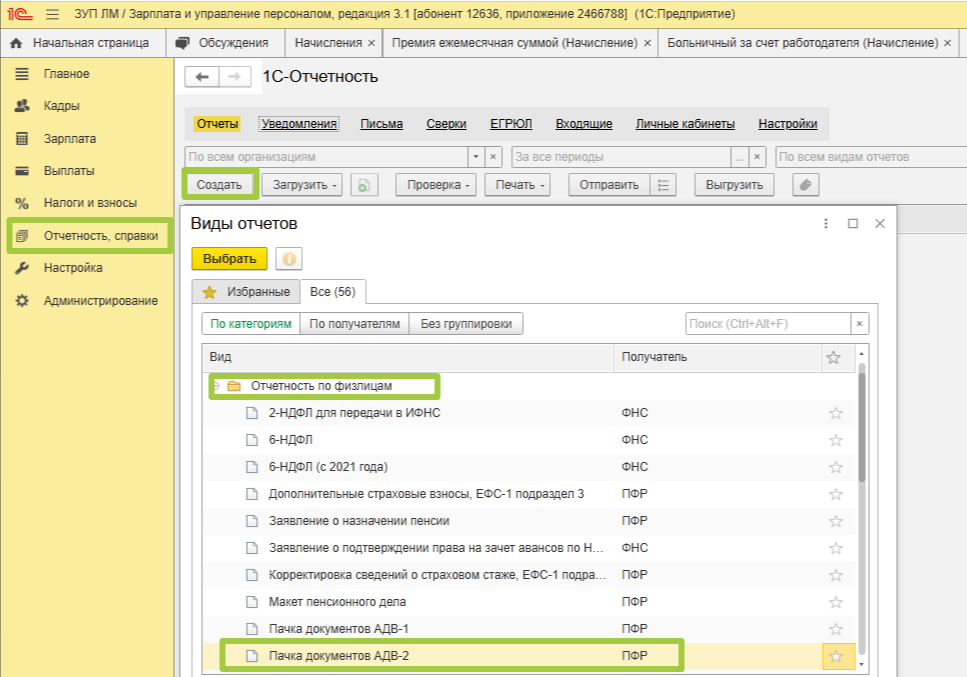Image resolution: width=967 pixels, height=677 pixels.
Task: Open the Сверки link
Action: coord(446,124)
